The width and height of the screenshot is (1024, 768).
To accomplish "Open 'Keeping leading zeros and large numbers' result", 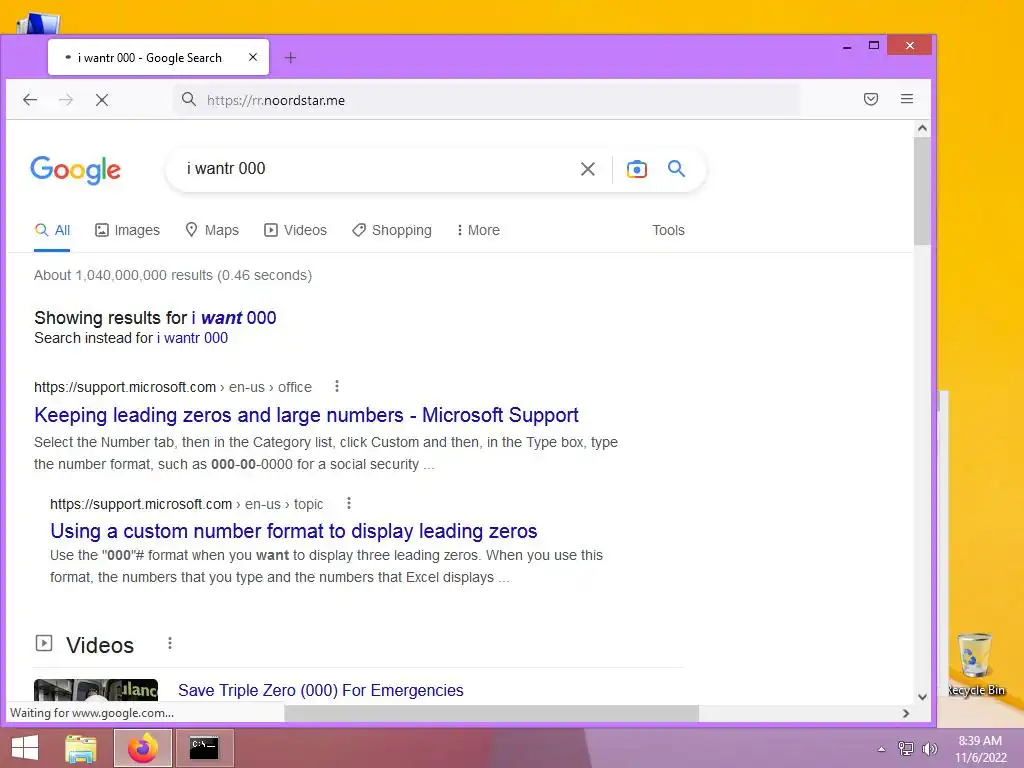I will pyautogui.click(x=306, y=415).
